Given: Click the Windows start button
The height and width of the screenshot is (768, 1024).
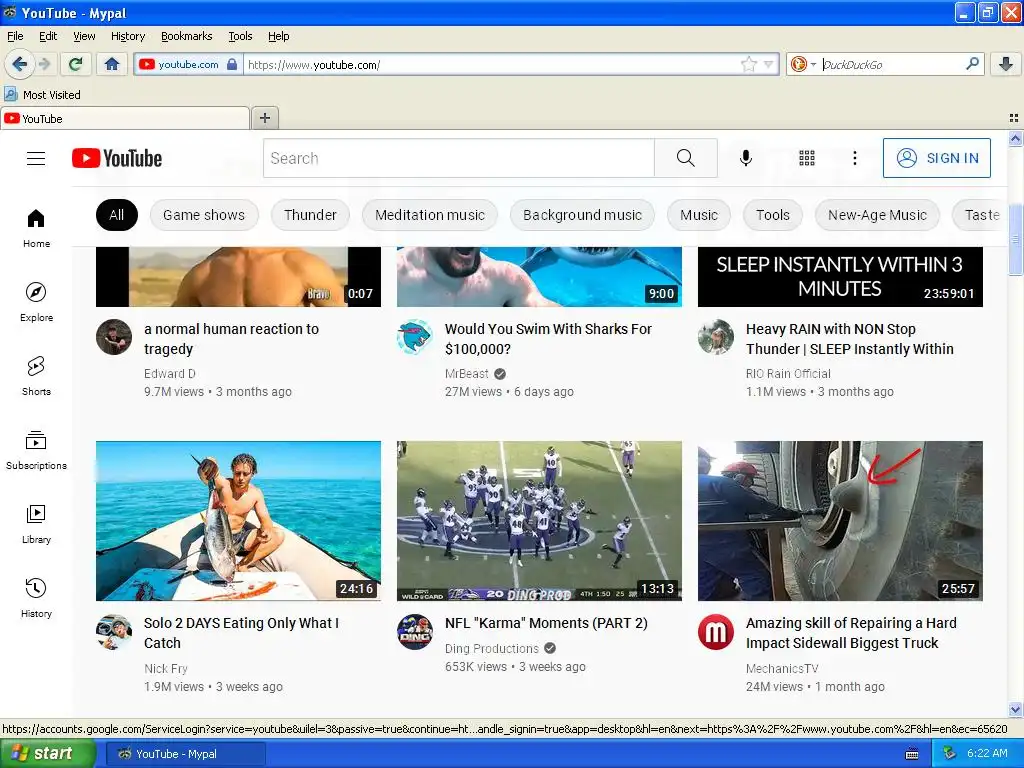Looking at the screenshot, I should (47, 754).
